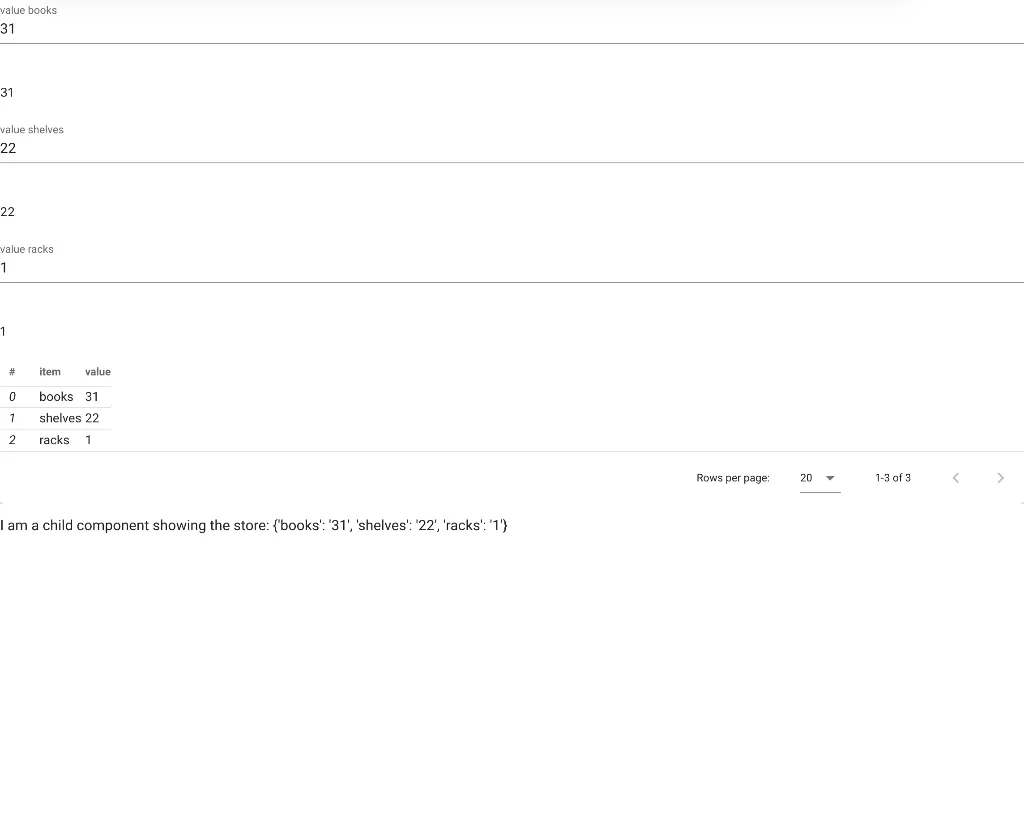Focus the value books input field
Image resolution: width=1024 pixels, height=819 pixels.
pyautogui.click(x=500, y=29)
